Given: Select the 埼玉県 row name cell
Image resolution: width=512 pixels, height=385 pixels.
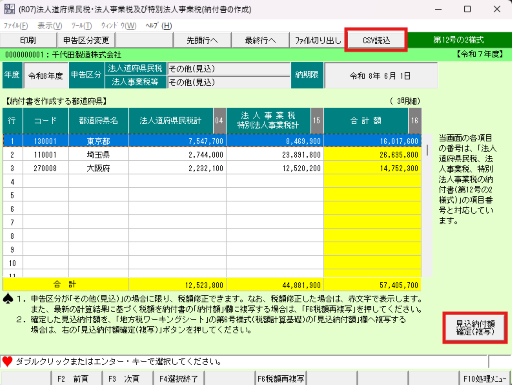Looking at the screenshot, I should click(98, 155).
